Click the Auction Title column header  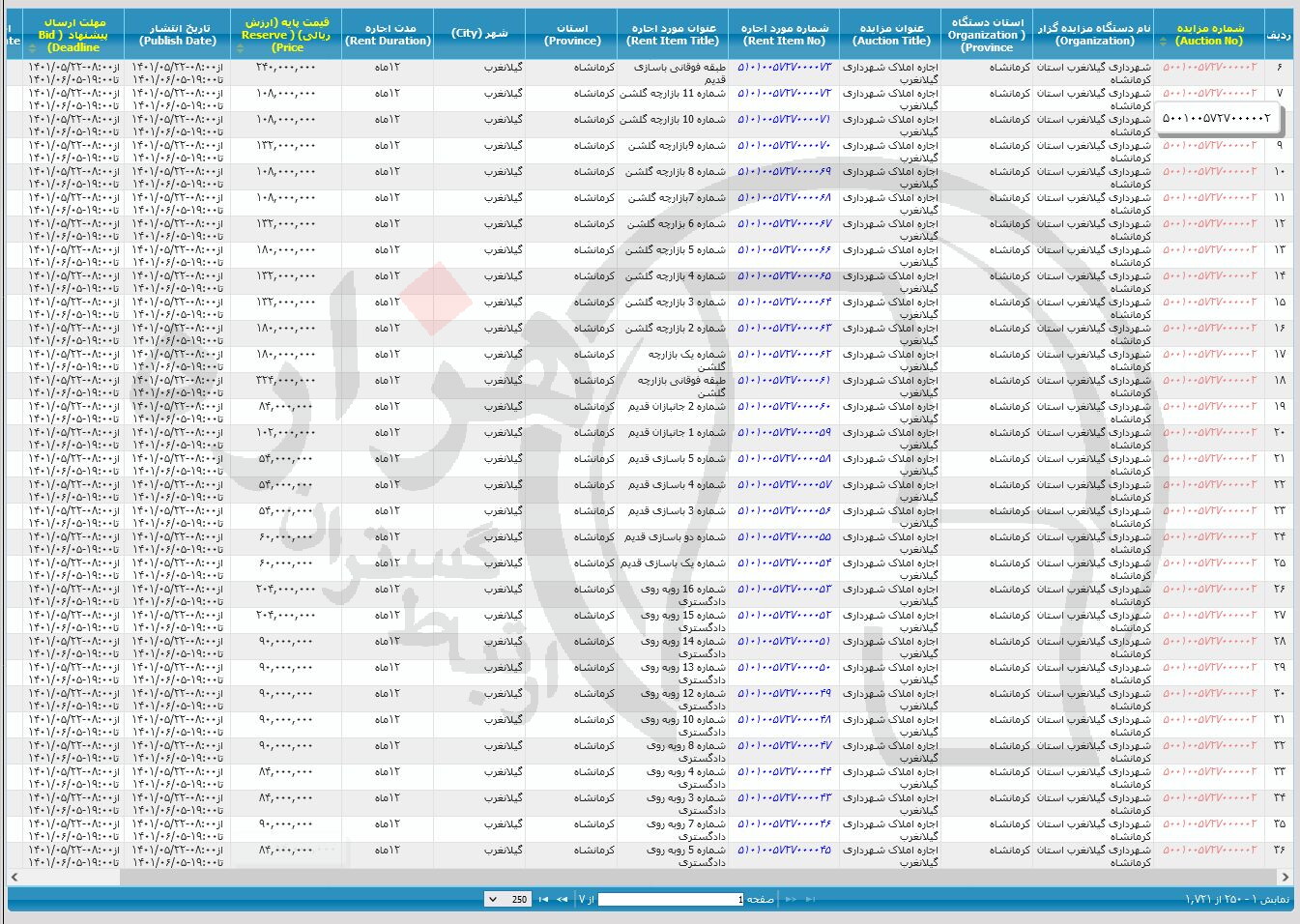click(891, 34)
